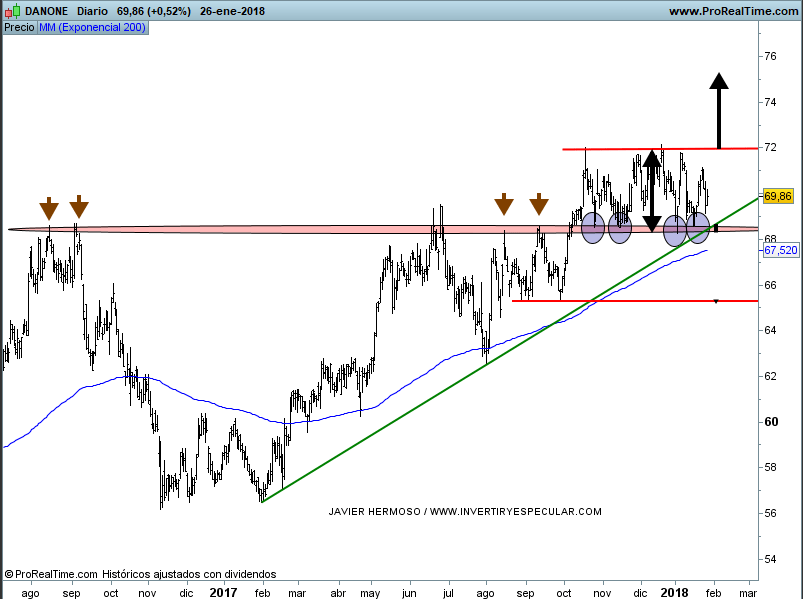The width and height of the screenshot is (803, 599).
Task: Click the blue 67,520 moving average tag
Action: click(x=780, y=250)
